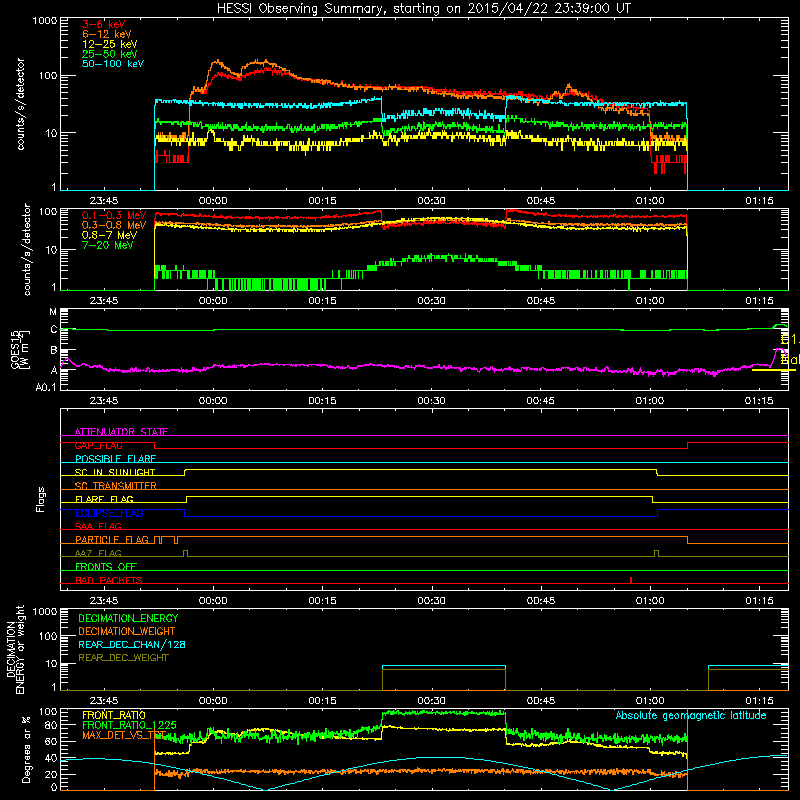Click the Flags vertical axis title
This screenshot has height=800, width=800.
(41, 499)
